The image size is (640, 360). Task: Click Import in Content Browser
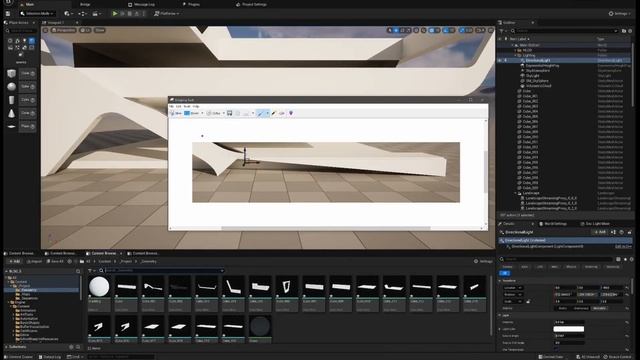point(34,261)
